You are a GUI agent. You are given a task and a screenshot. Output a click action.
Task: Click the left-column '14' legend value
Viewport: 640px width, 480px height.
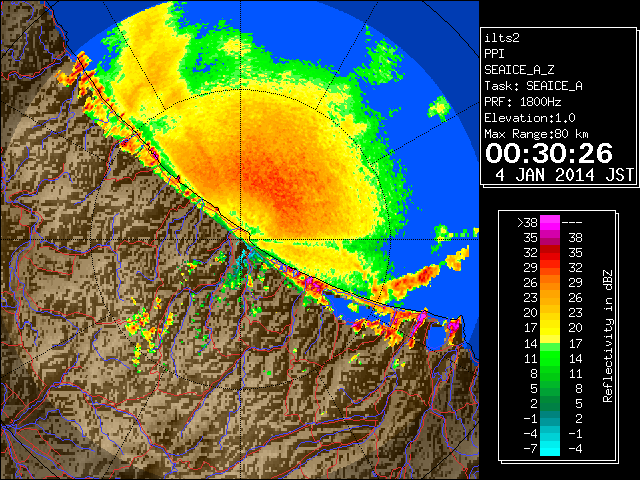(531, 344)
